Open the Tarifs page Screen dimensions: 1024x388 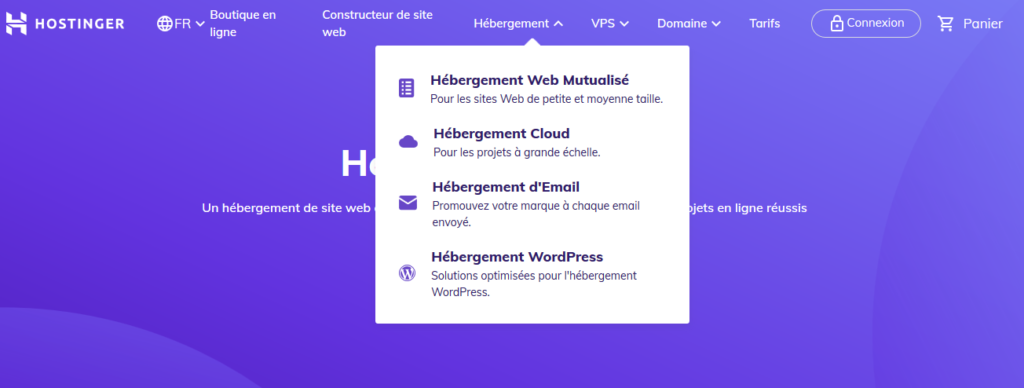pyautogui.click(x=764, y=24)
